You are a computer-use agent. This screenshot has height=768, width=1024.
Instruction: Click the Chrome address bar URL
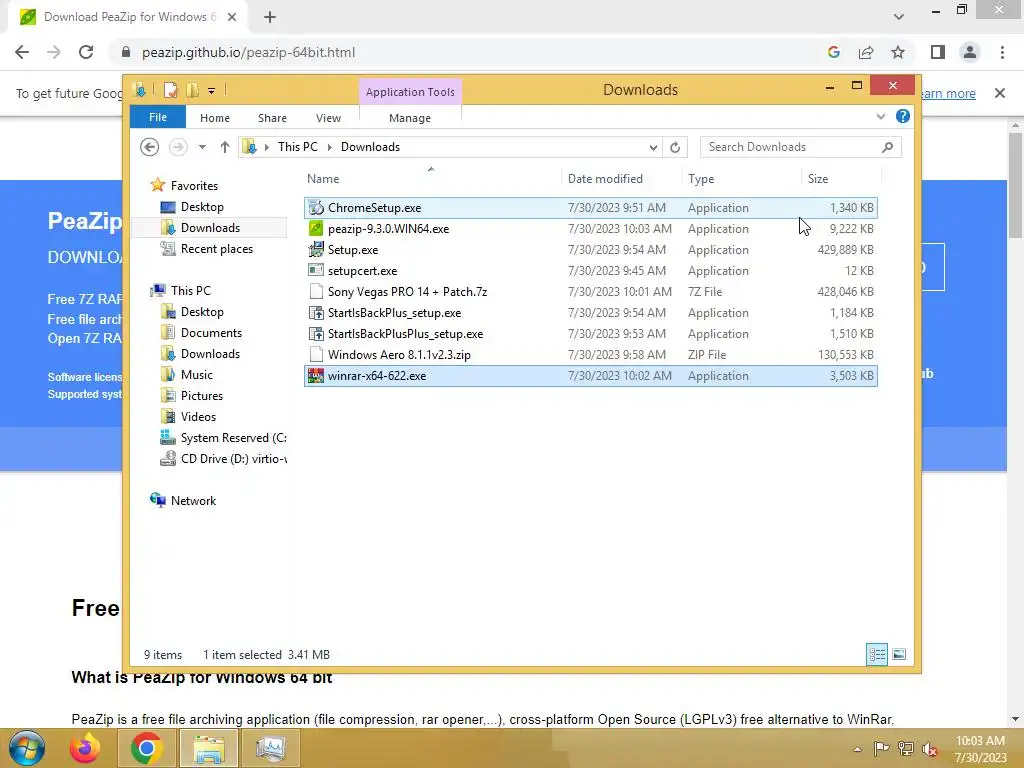248,52
